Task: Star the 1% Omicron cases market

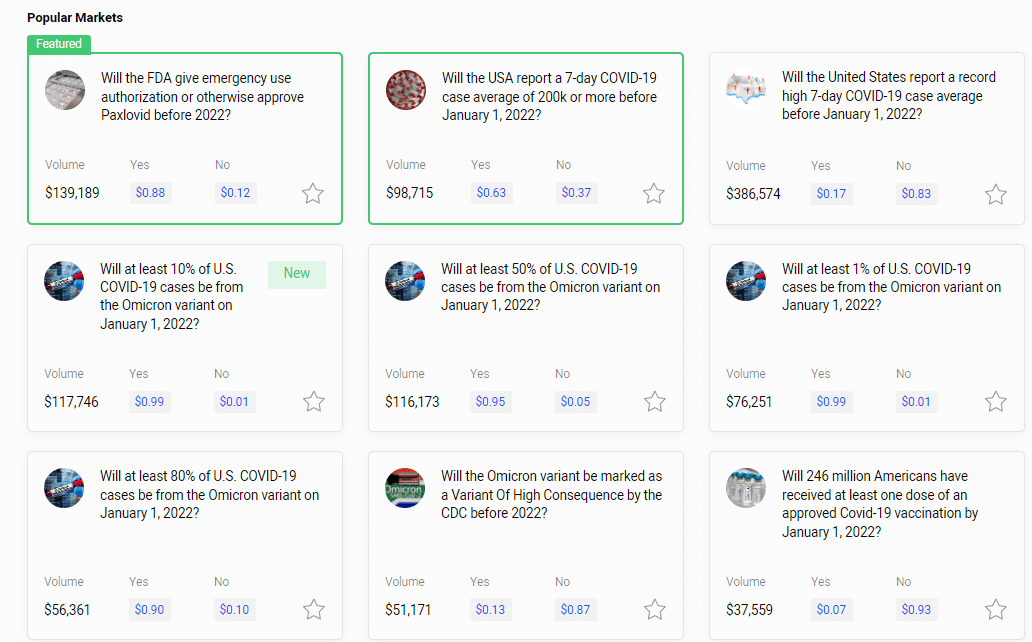Action: tap(995, 402)
